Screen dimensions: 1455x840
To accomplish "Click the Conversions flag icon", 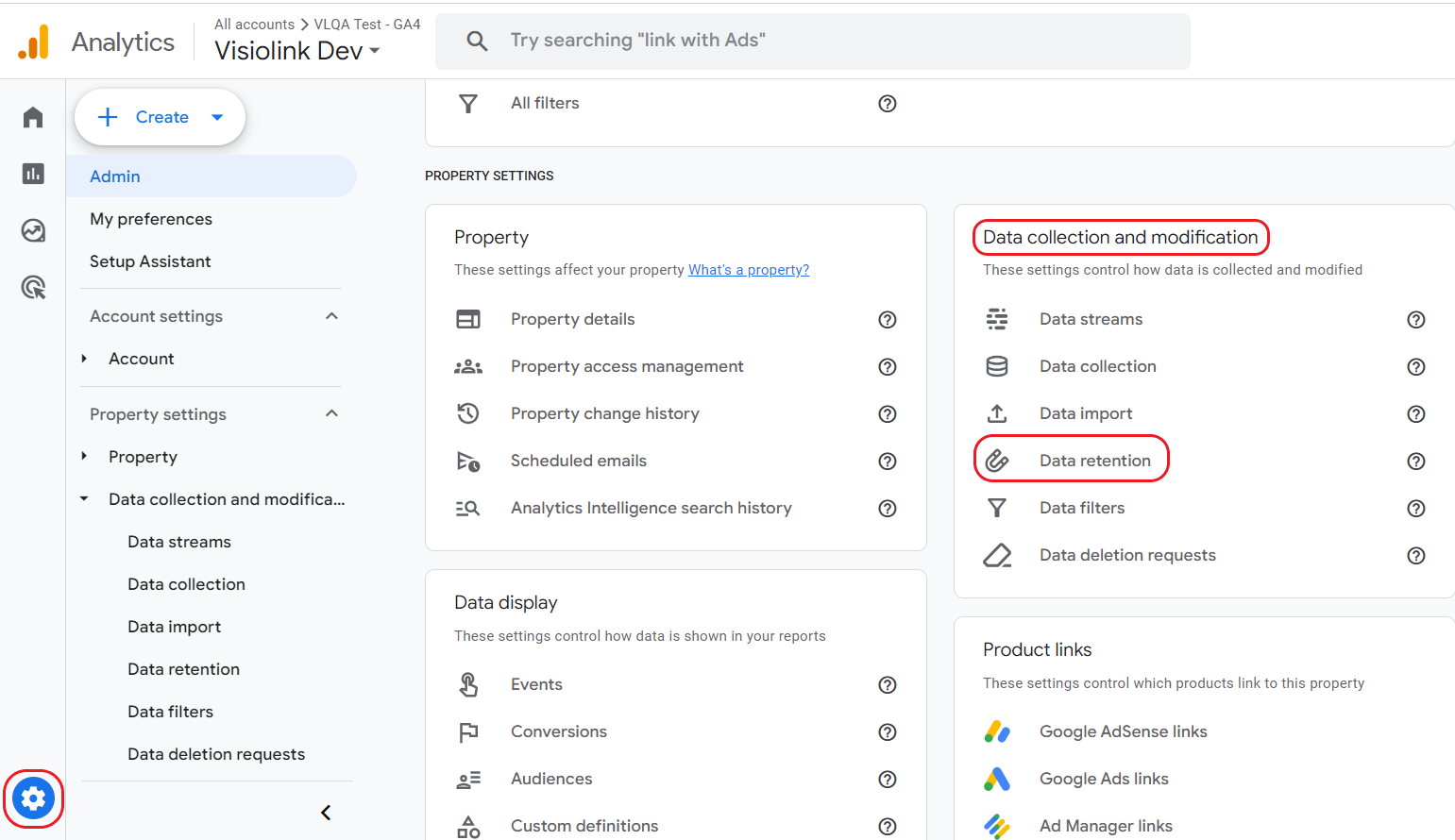I will click(468, 731).
